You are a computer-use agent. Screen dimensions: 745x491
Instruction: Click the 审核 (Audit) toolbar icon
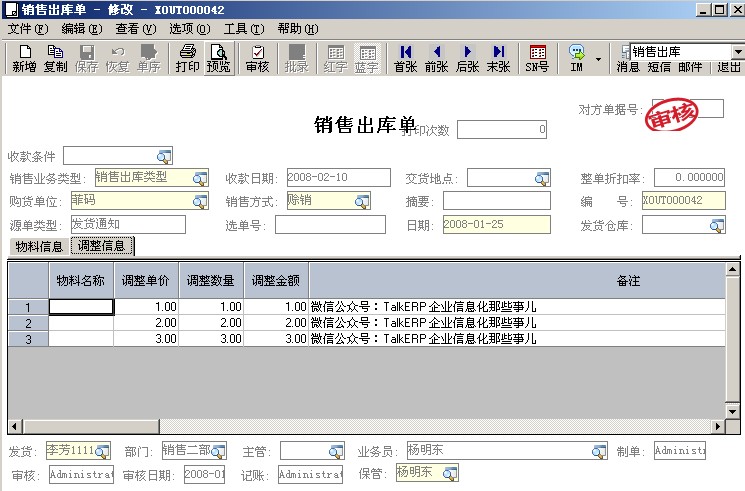(x=258, y=58)
